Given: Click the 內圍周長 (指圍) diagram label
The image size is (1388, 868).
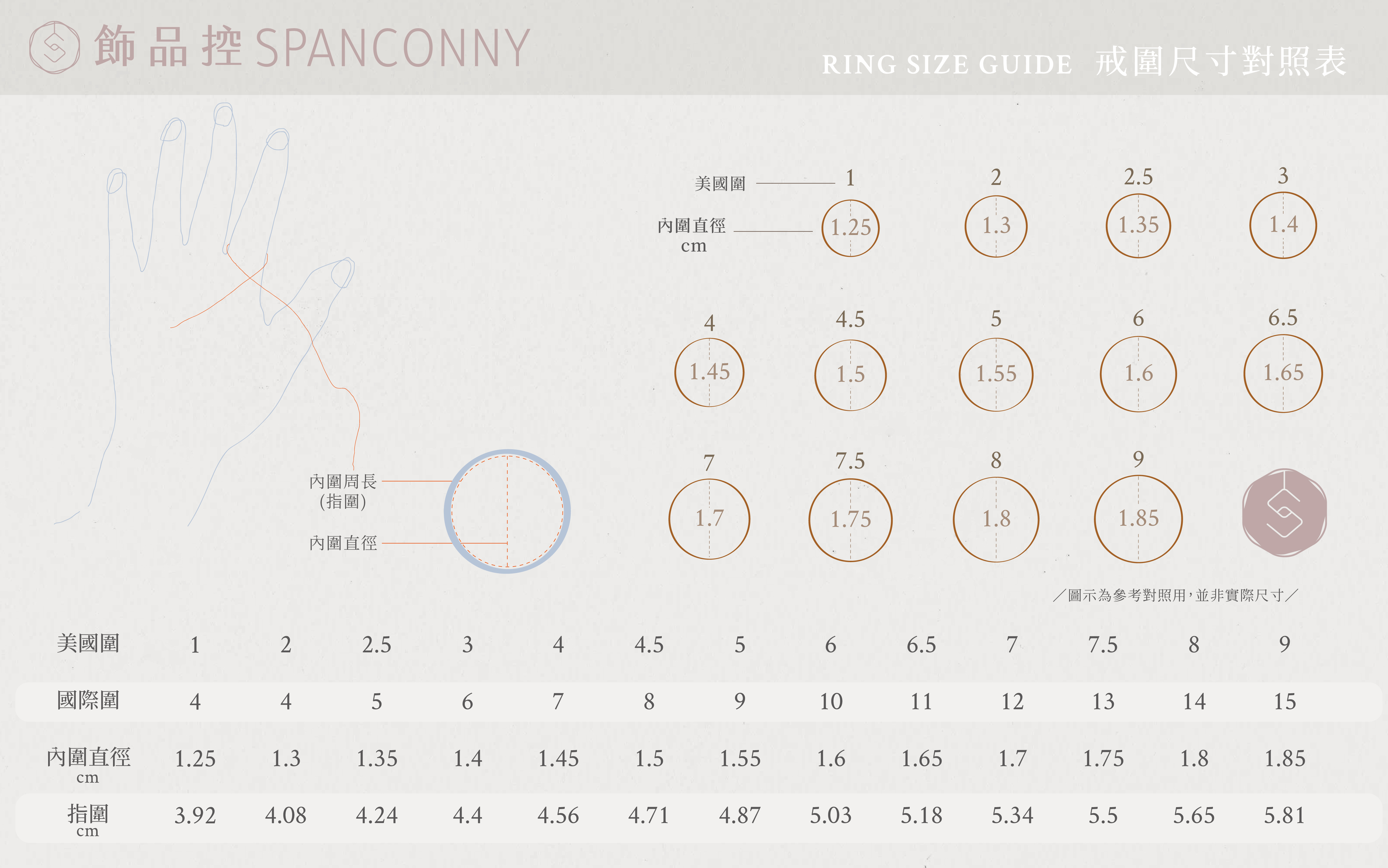Looking at the screenshot, I should tap(343, 491).
